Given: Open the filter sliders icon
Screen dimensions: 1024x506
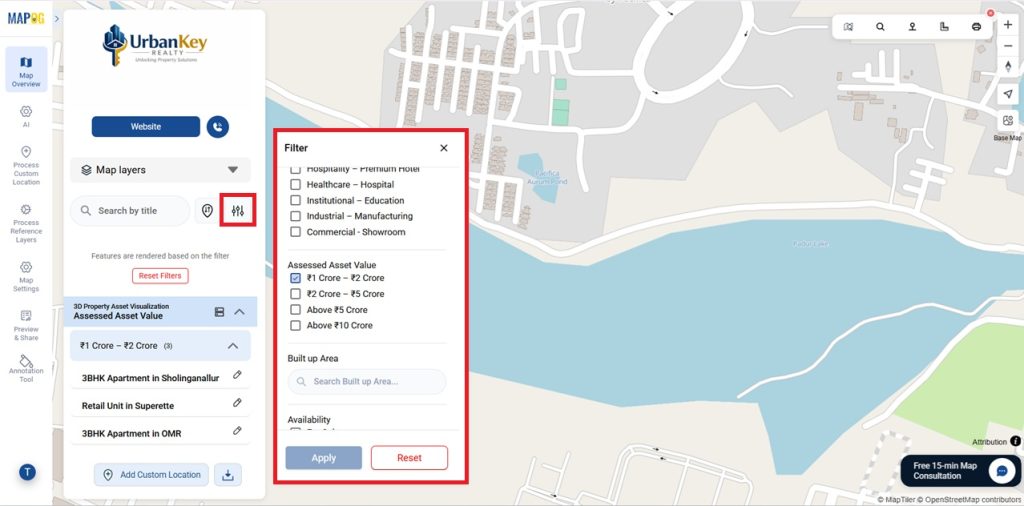Looking at the screenshot, I should coord(238,210).
